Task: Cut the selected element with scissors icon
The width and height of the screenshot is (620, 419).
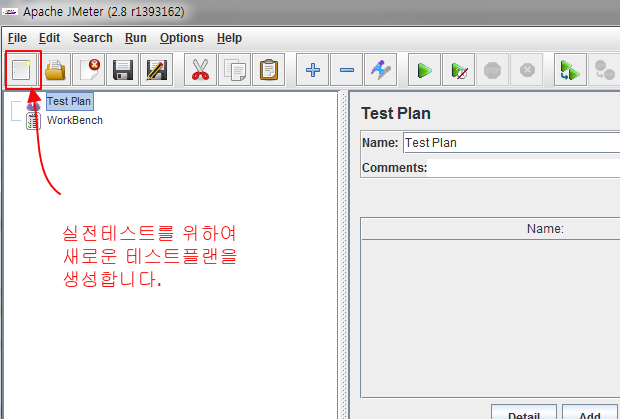Action: (x=200, y=70)
